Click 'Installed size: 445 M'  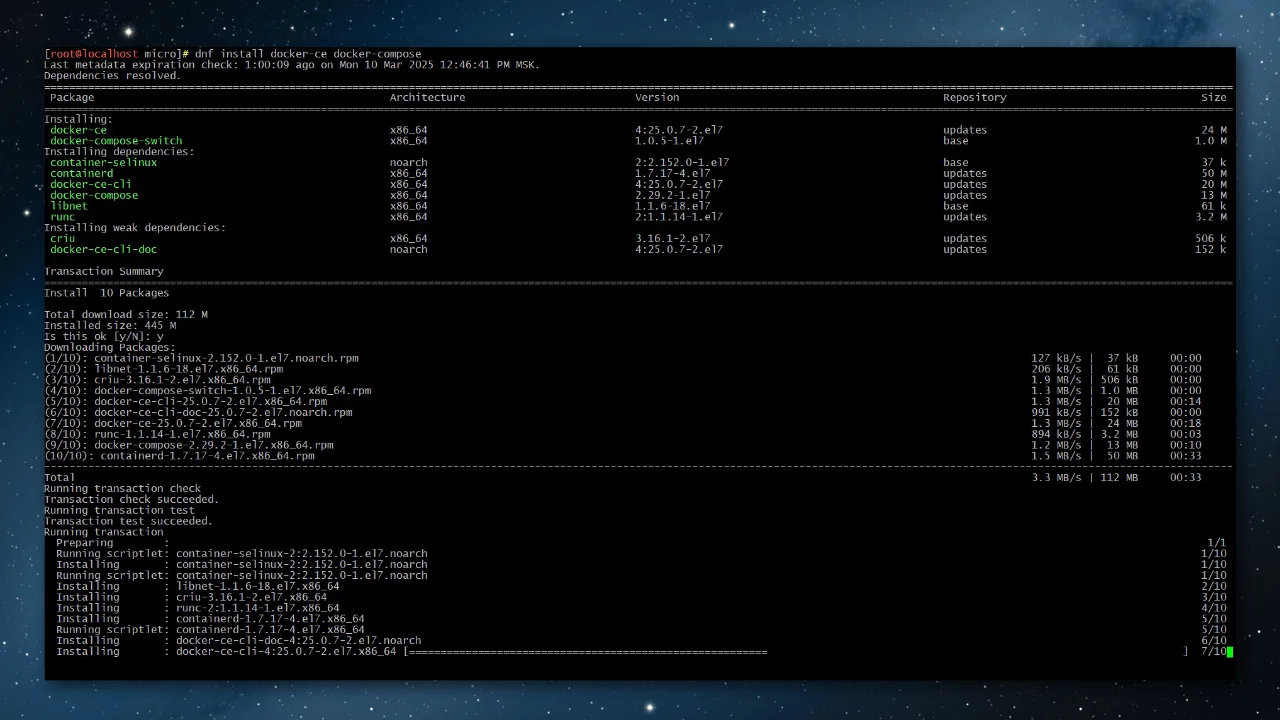(110, 326)
